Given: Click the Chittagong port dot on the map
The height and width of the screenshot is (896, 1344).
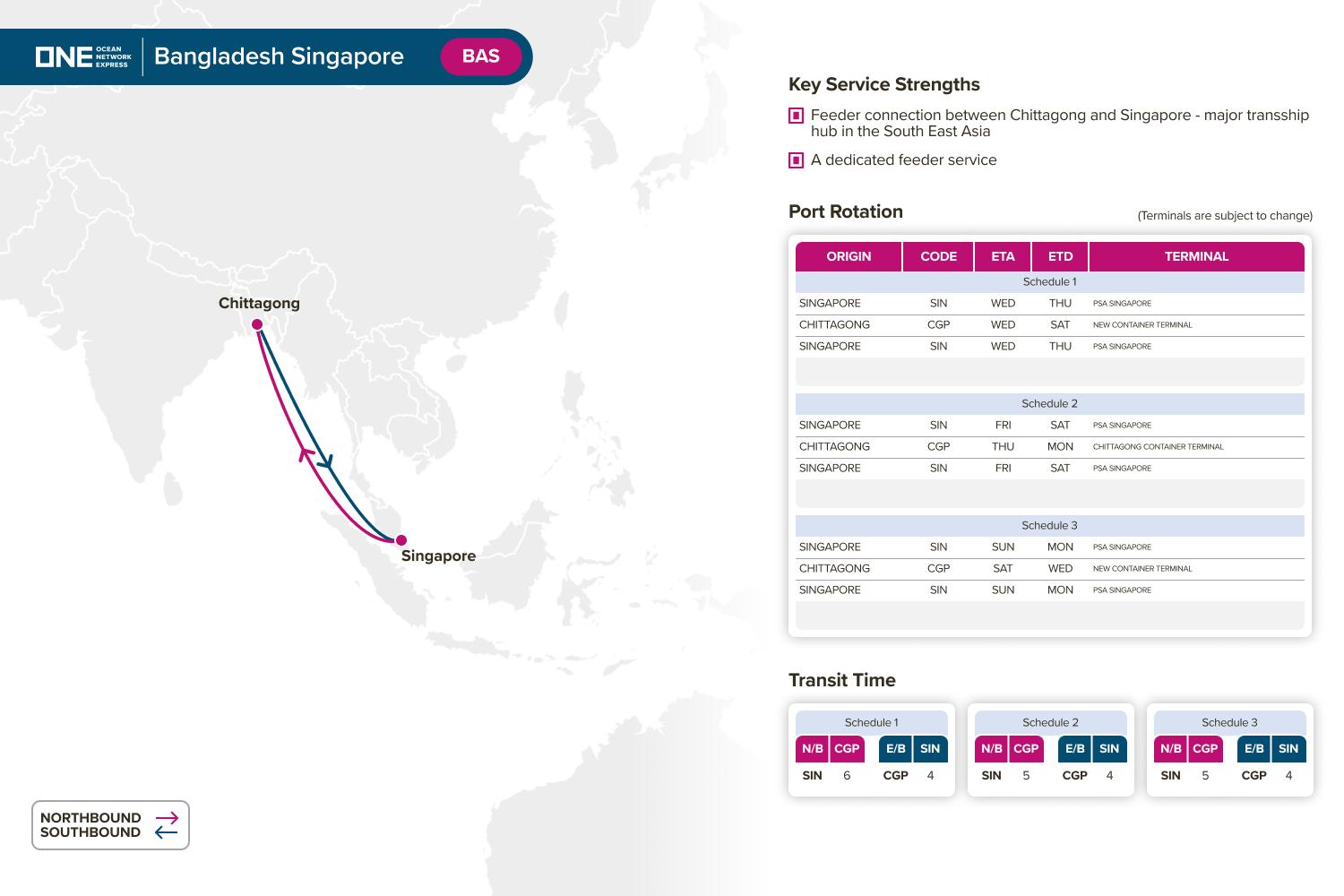Looking at the screenshot, I should 257,324.
